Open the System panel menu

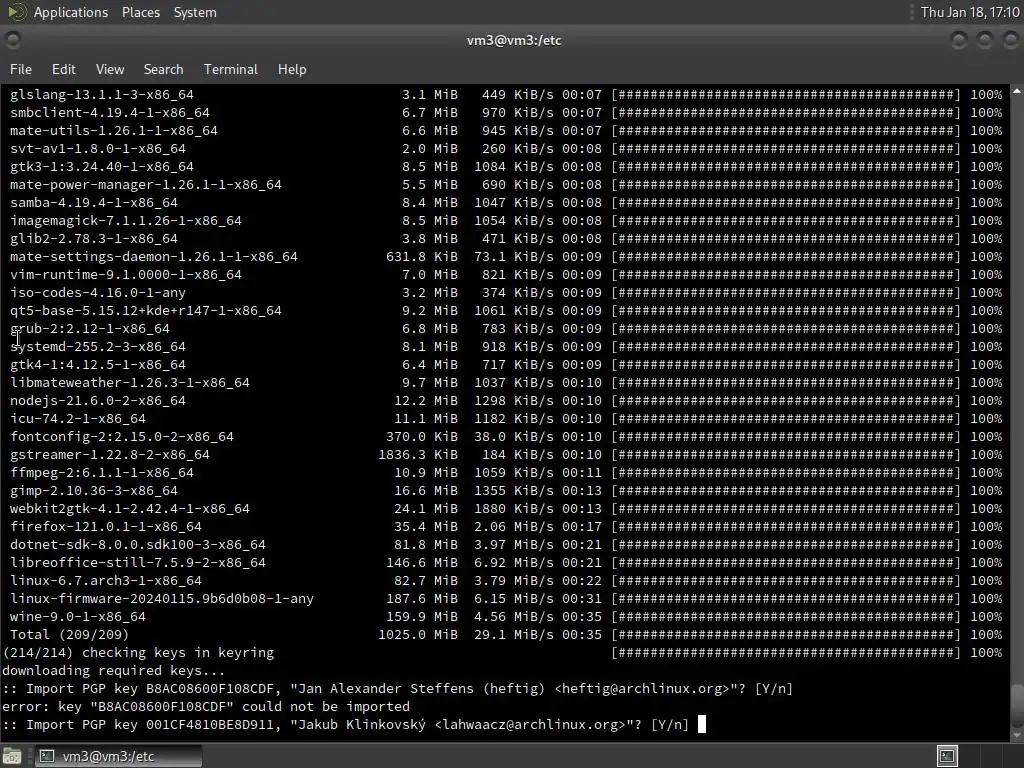[x=195, y=12]
